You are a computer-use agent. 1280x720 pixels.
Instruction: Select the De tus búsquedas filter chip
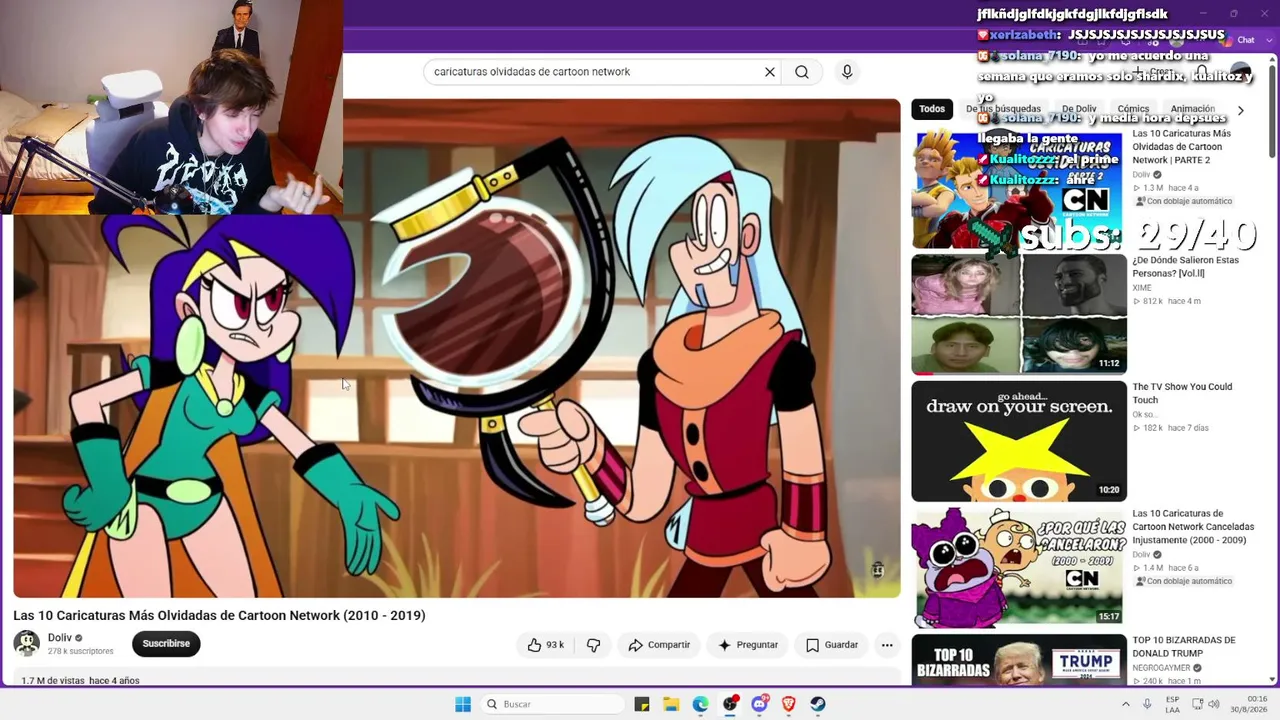pyautogui.click(x=1003, y=109)
